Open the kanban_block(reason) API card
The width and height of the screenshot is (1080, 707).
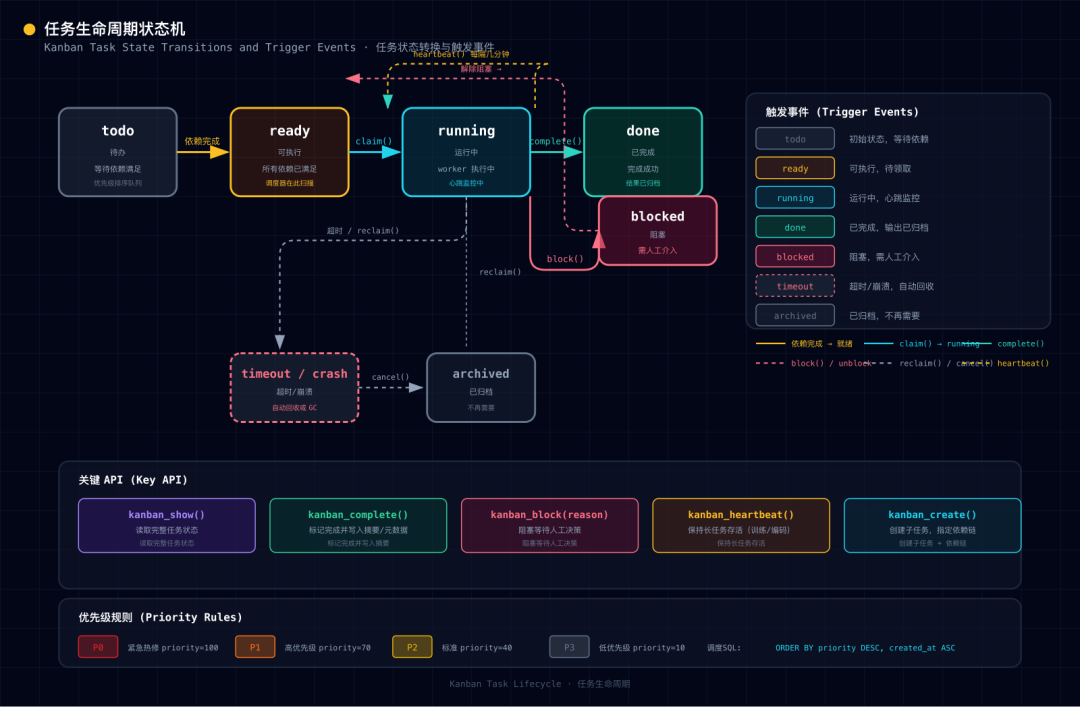(550, 525)
